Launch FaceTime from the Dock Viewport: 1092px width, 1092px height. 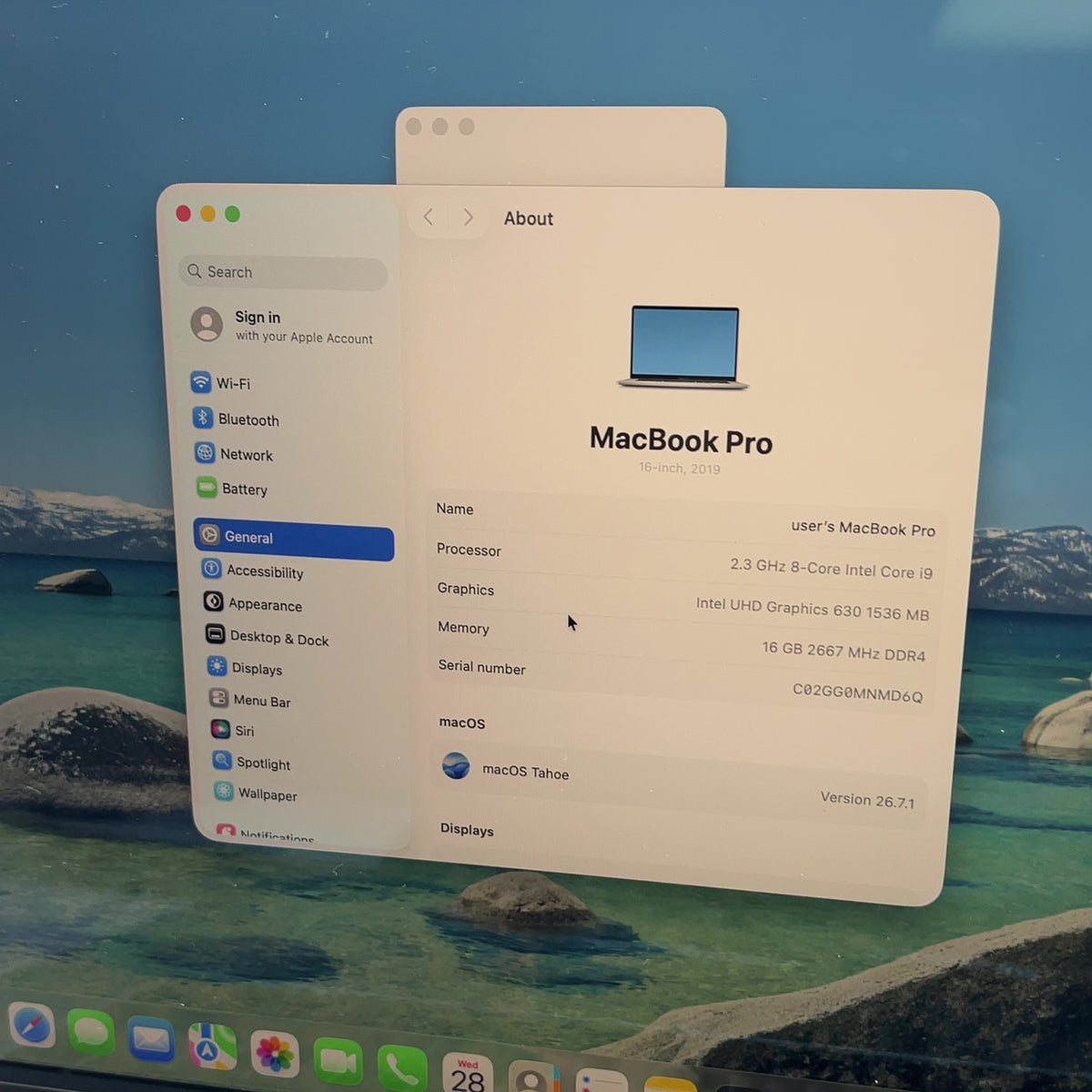click(338, 1062)
